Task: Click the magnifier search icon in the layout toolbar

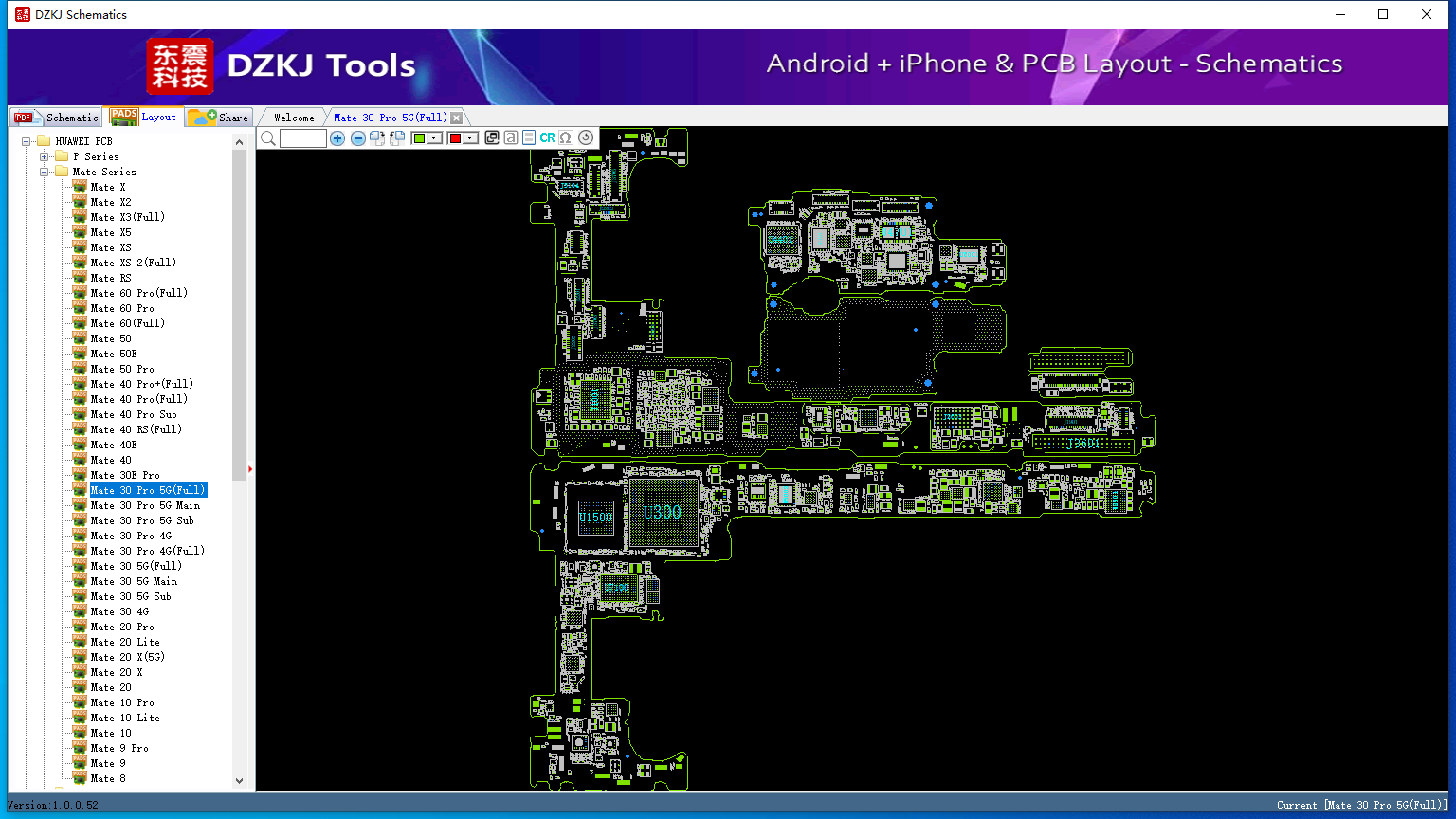Action: click(268, 138)
